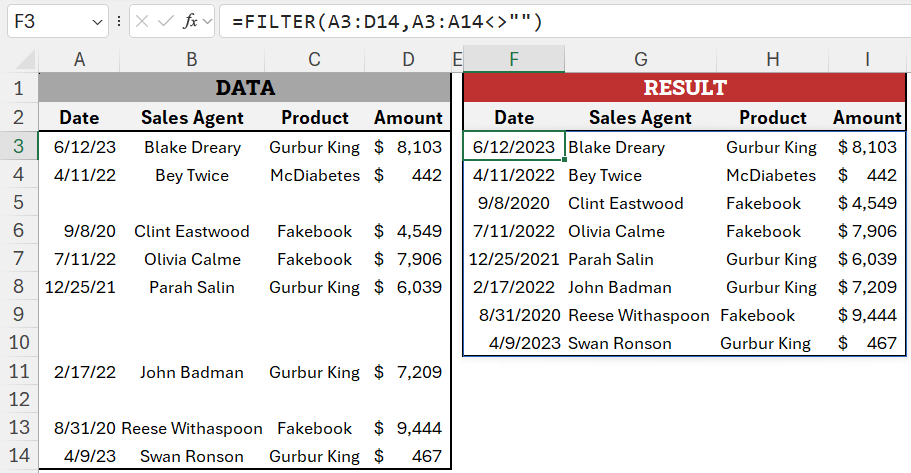Click the Name Box showing F3
The width and height of the screenshot is (911, 473).
[x=58, y=22]
